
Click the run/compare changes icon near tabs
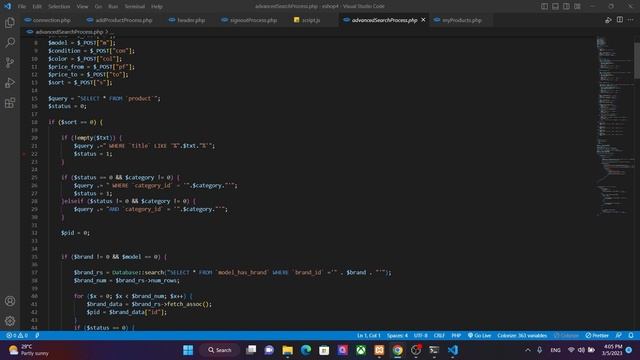click(608, 20)
